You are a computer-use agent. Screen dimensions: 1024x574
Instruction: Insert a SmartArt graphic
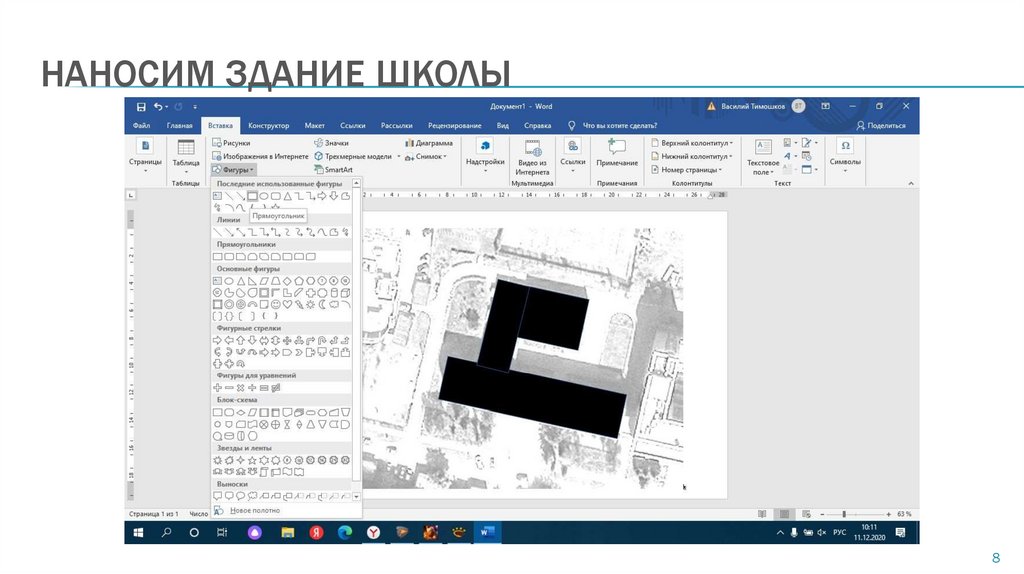click(333, 170)
